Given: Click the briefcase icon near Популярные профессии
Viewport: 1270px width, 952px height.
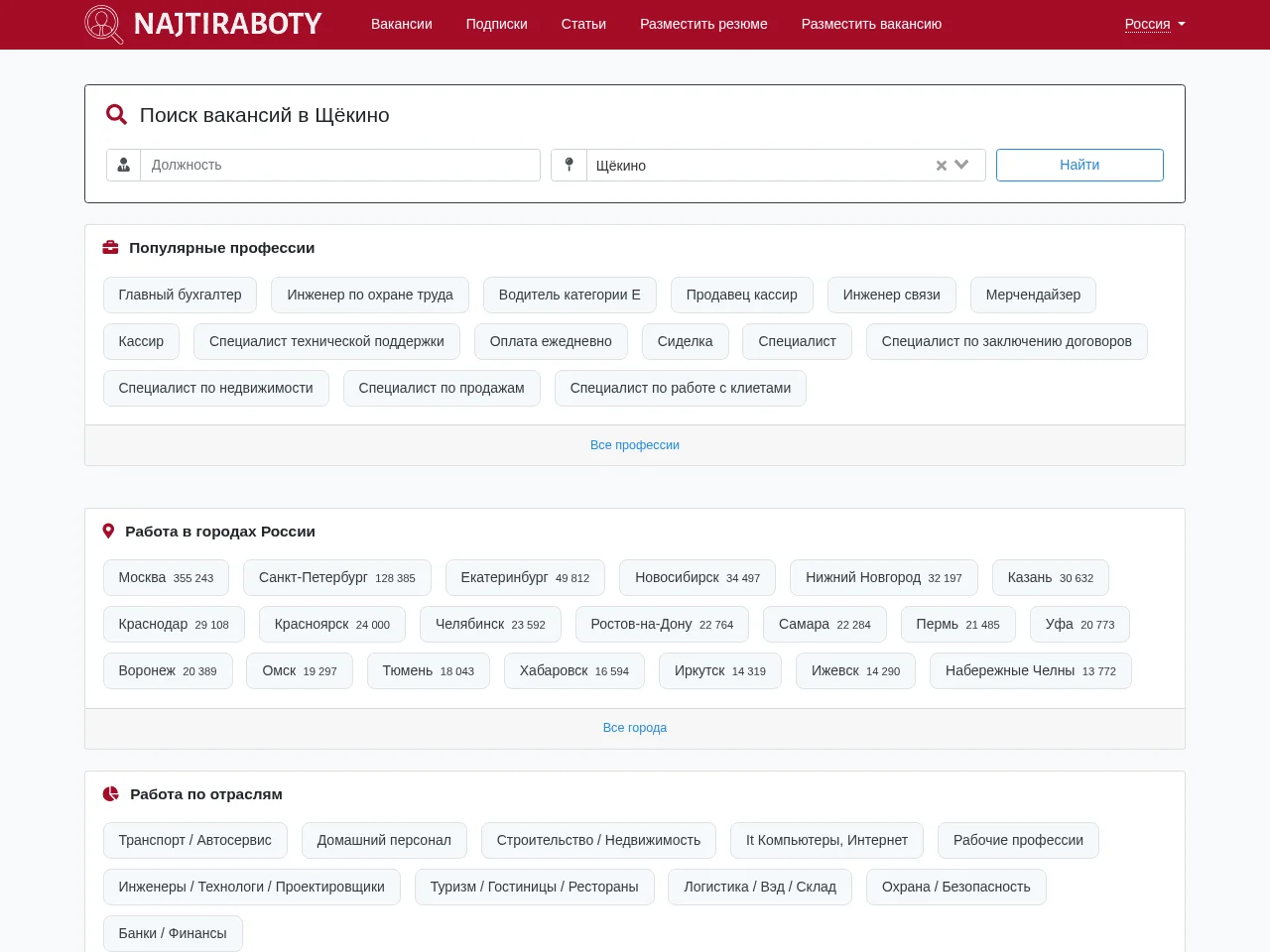Looking at the screenshot, I should point(111,248).
